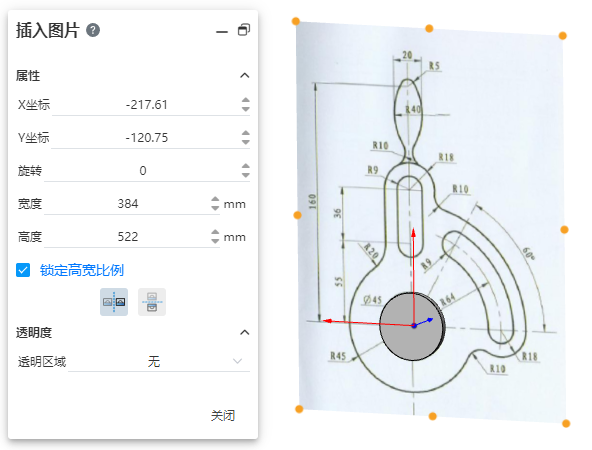Image resolution: width=592 pixels, height=450 pixels.
Task: Open the 透明区域 dropdown
Action: tap(159, 362)
